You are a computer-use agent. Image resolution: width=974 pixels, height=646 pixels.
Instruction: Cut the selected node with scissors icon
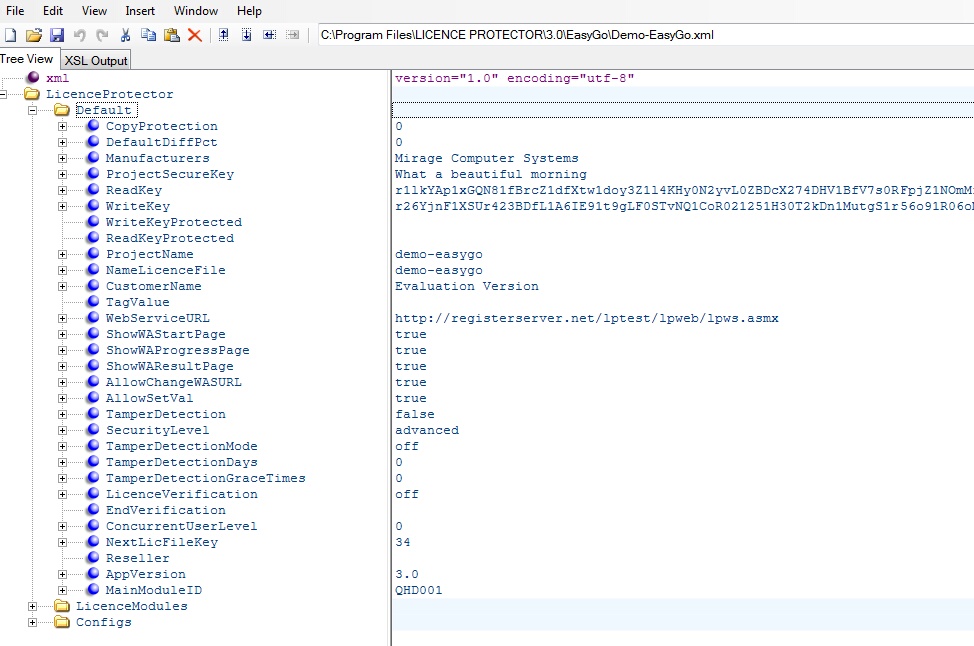coord(125,35)
